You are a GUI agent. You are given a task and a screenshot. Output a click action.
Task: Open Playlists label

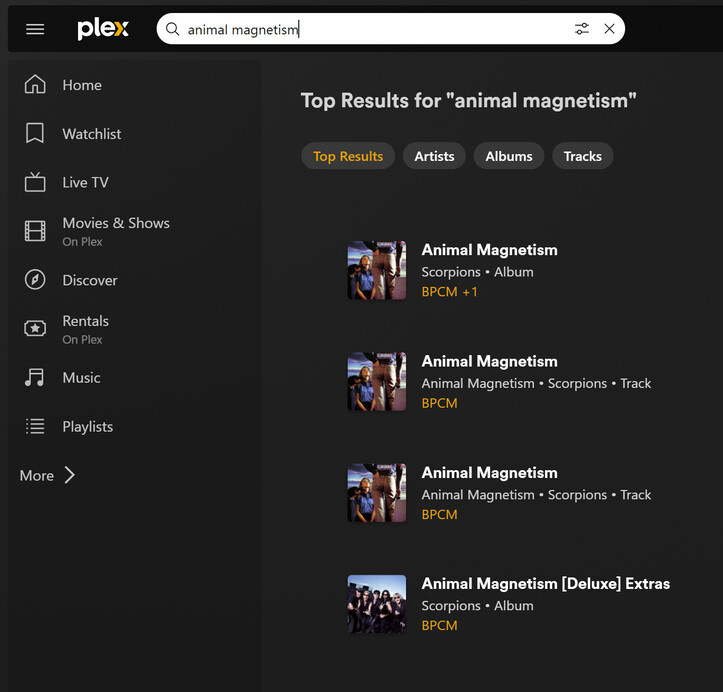pyautogui.click(x=88, y=427)
